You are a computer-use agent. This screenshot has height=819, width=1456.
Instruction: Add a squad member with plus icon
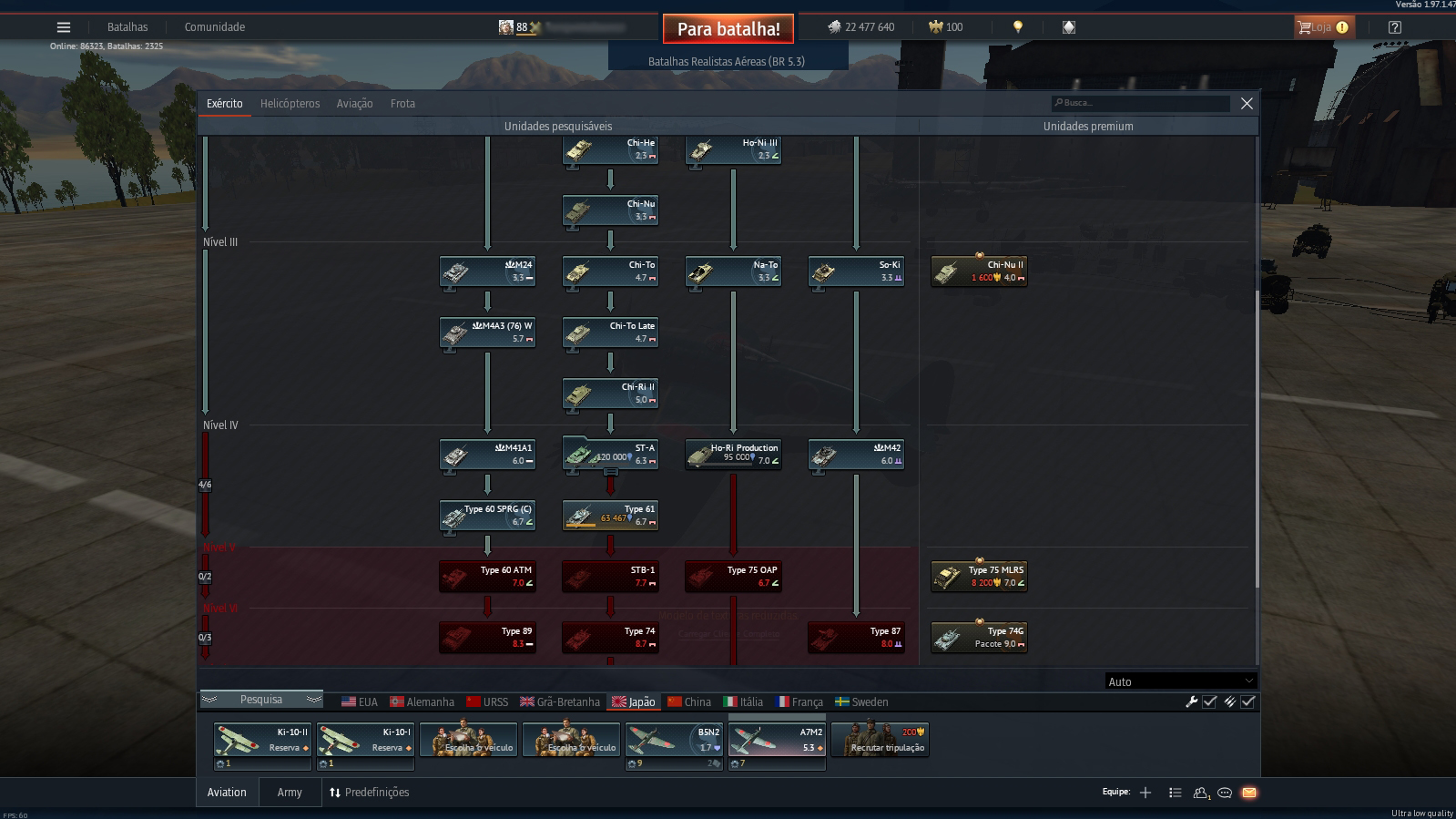[1145, 793]
